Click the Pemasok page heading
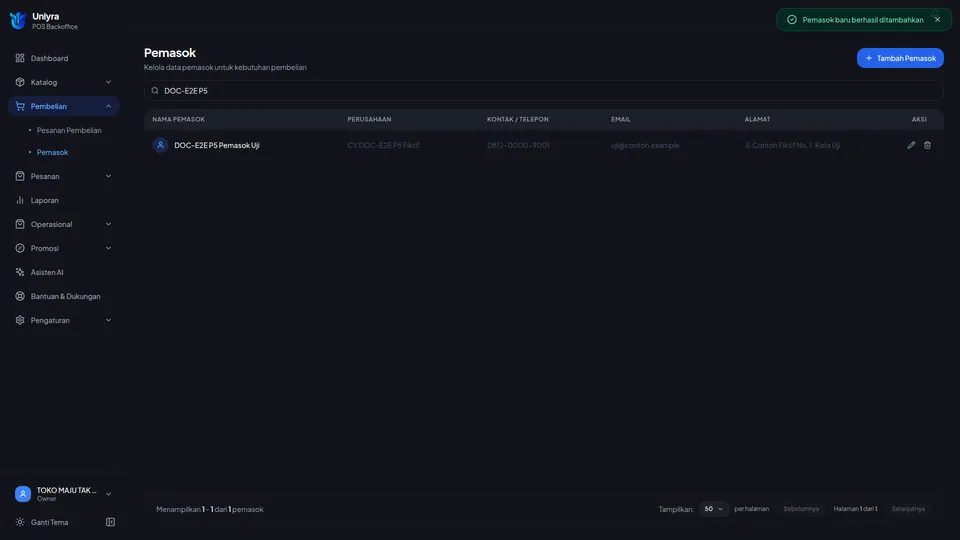 [170, 53]
